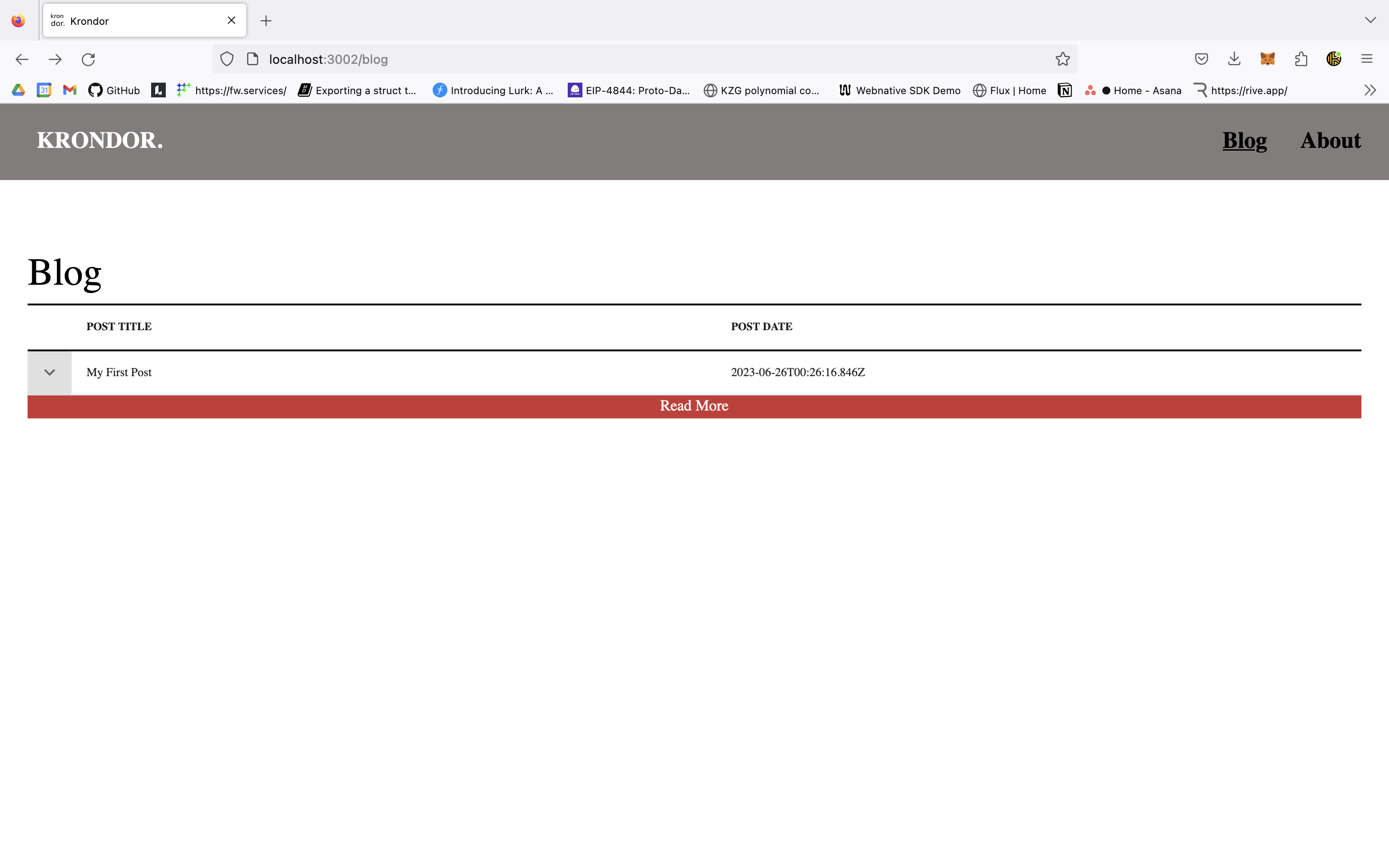
Task: Click the red Read More button
Action: click(694, 406)
